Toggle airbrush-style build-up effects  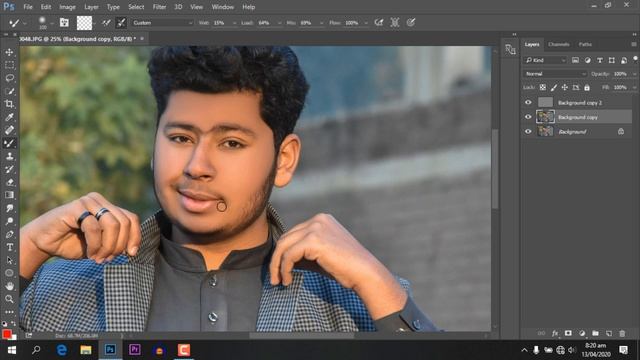point(379,22)
